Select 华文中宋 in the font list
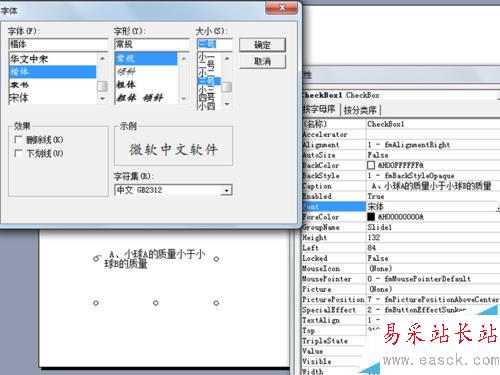Image resolution: width=500 pixels, height=375 pixels. pyautogui.click(x=53, y=59)
